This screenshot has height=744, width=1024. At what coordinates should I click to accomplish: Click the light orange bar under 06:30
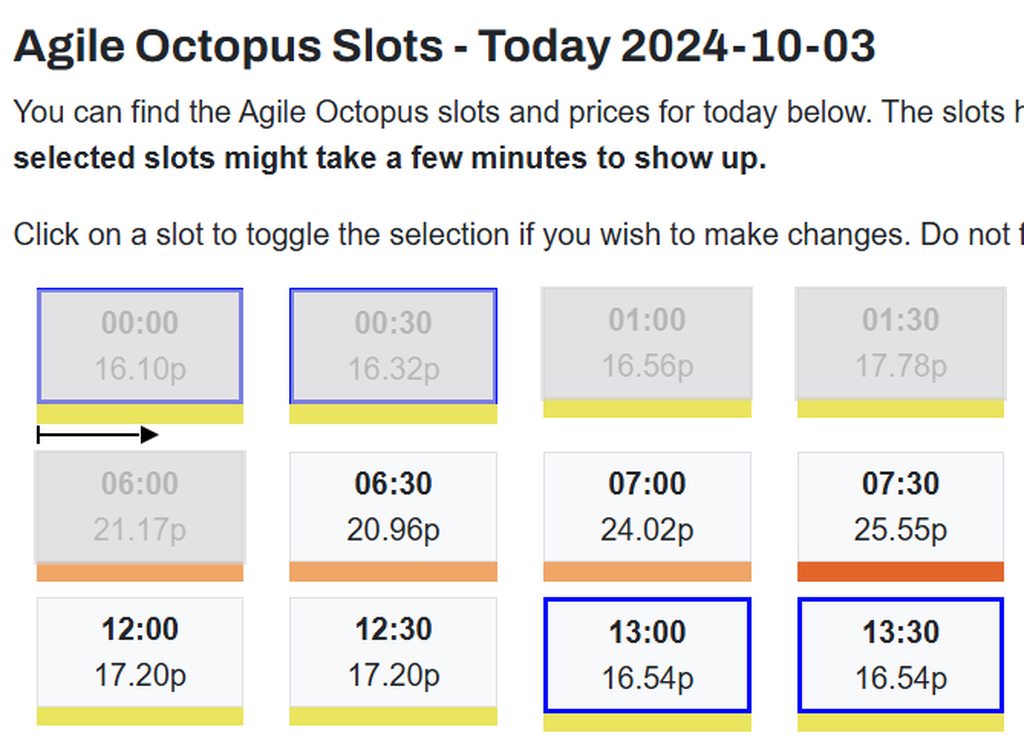(393, 572)
